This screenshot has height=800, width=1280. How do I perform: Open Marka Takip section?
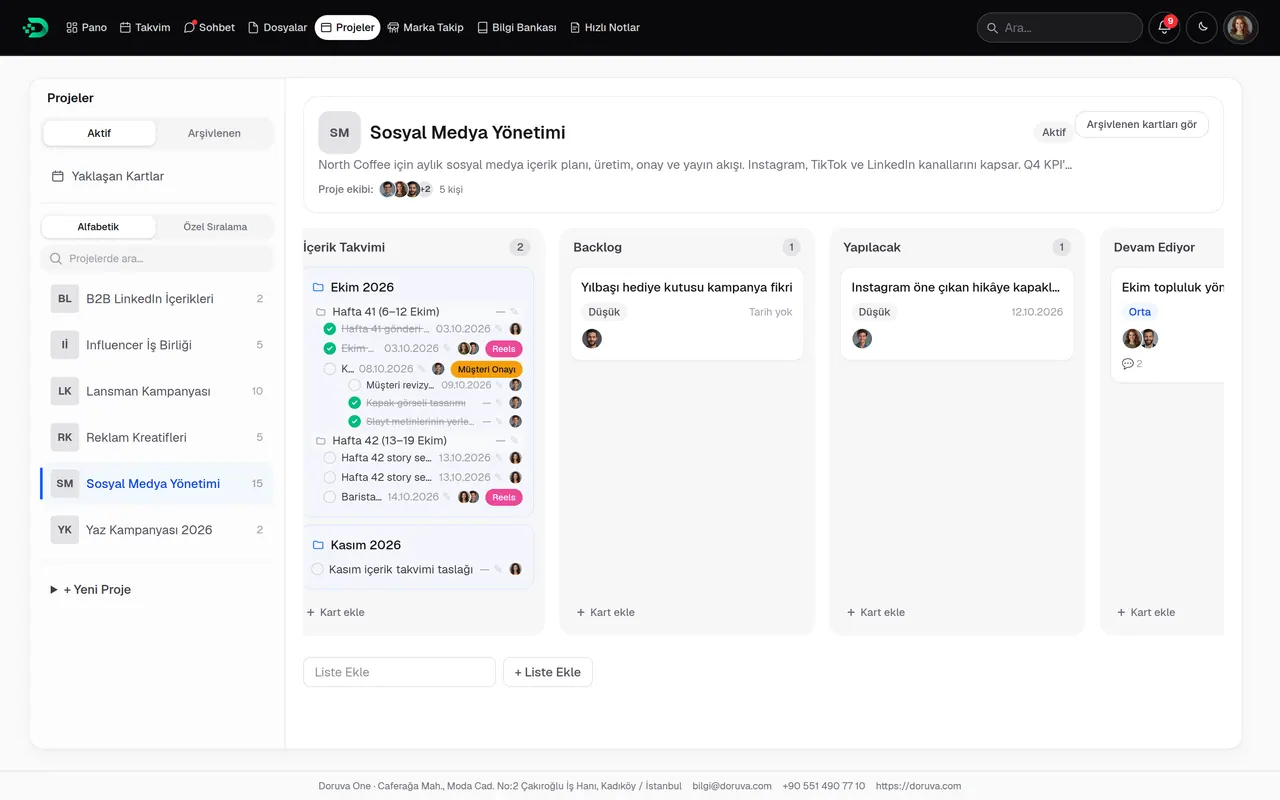point(425,27)
